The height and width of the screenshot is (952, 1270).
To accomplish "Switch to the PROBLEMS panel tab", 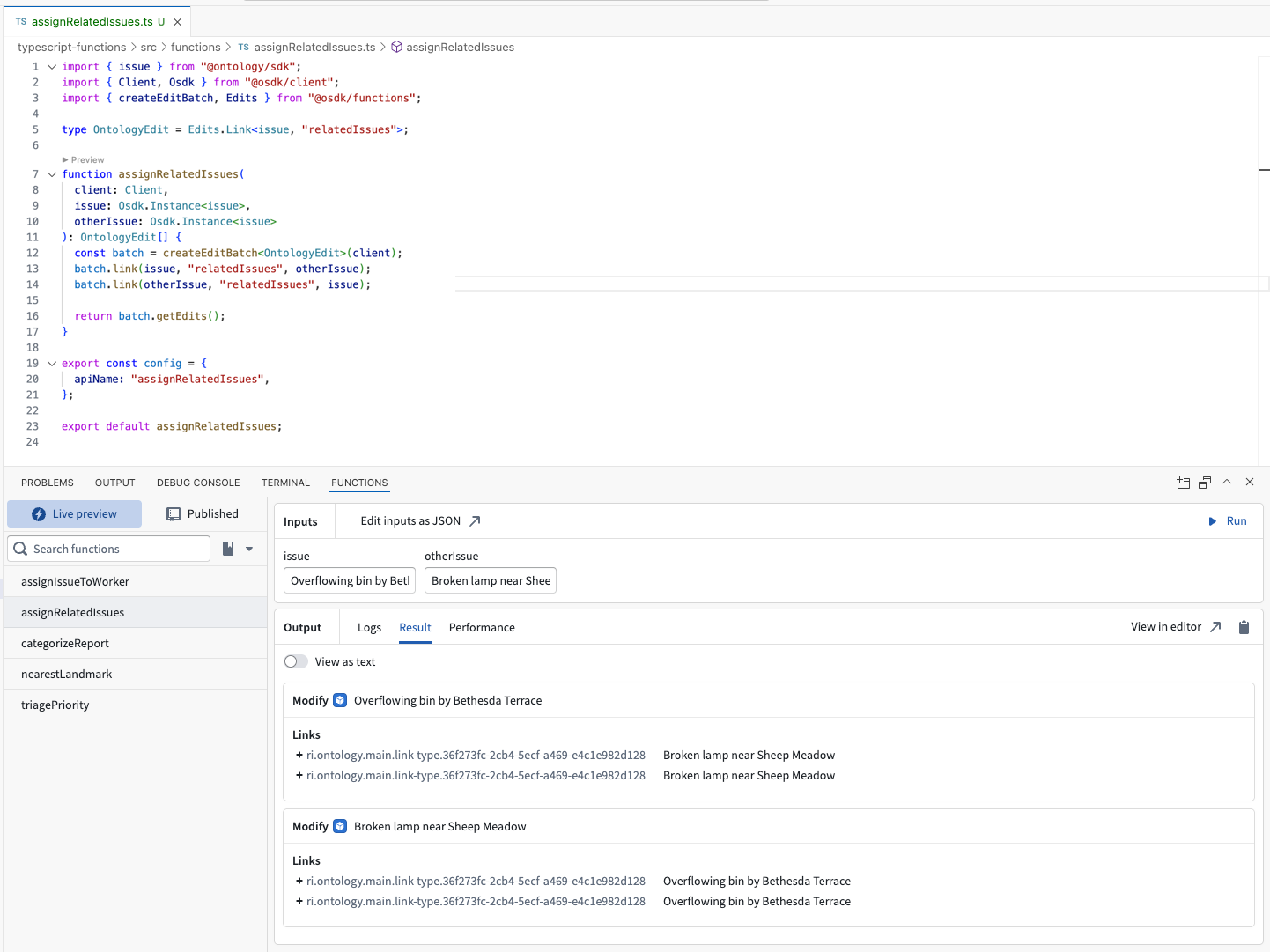I will click(48, 483).
